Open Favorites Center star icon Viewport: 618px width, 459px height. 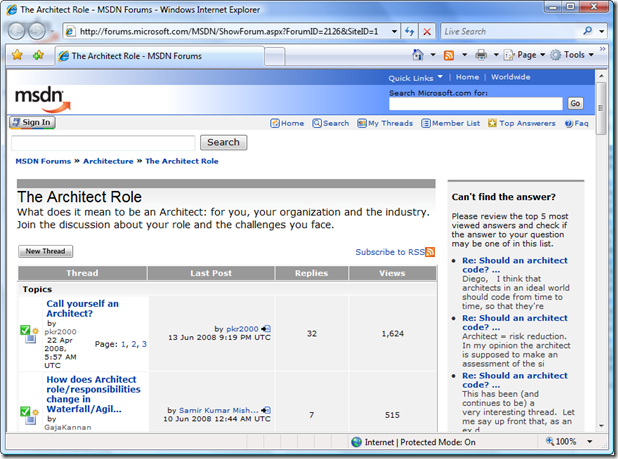[17, 55]
